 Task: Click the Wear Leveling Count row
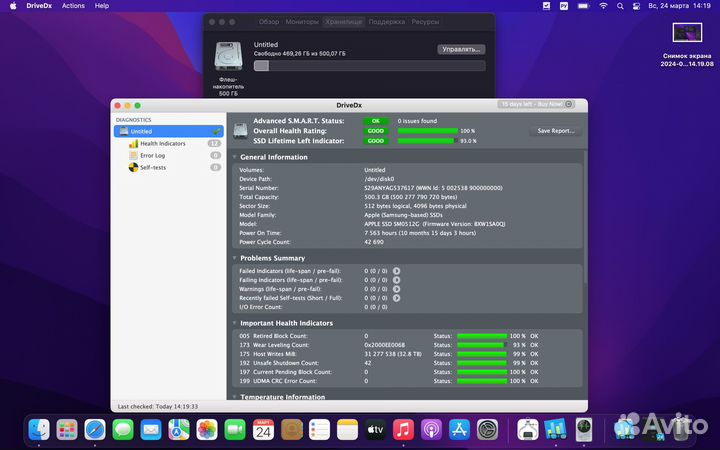click(407, 345)
